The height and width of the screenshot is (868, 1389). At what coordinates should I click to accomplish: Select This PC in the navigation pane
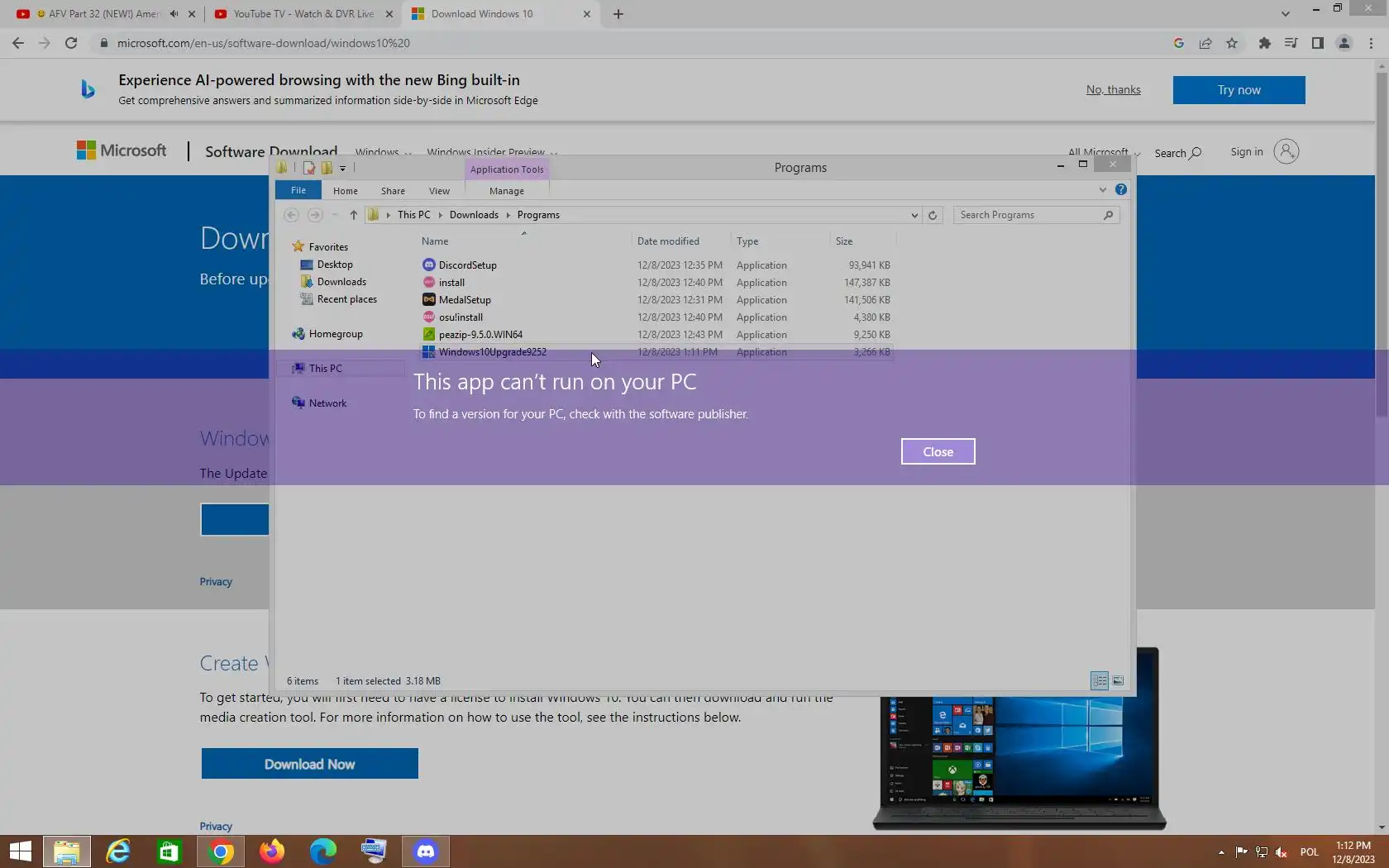click(x=325, y=369)
